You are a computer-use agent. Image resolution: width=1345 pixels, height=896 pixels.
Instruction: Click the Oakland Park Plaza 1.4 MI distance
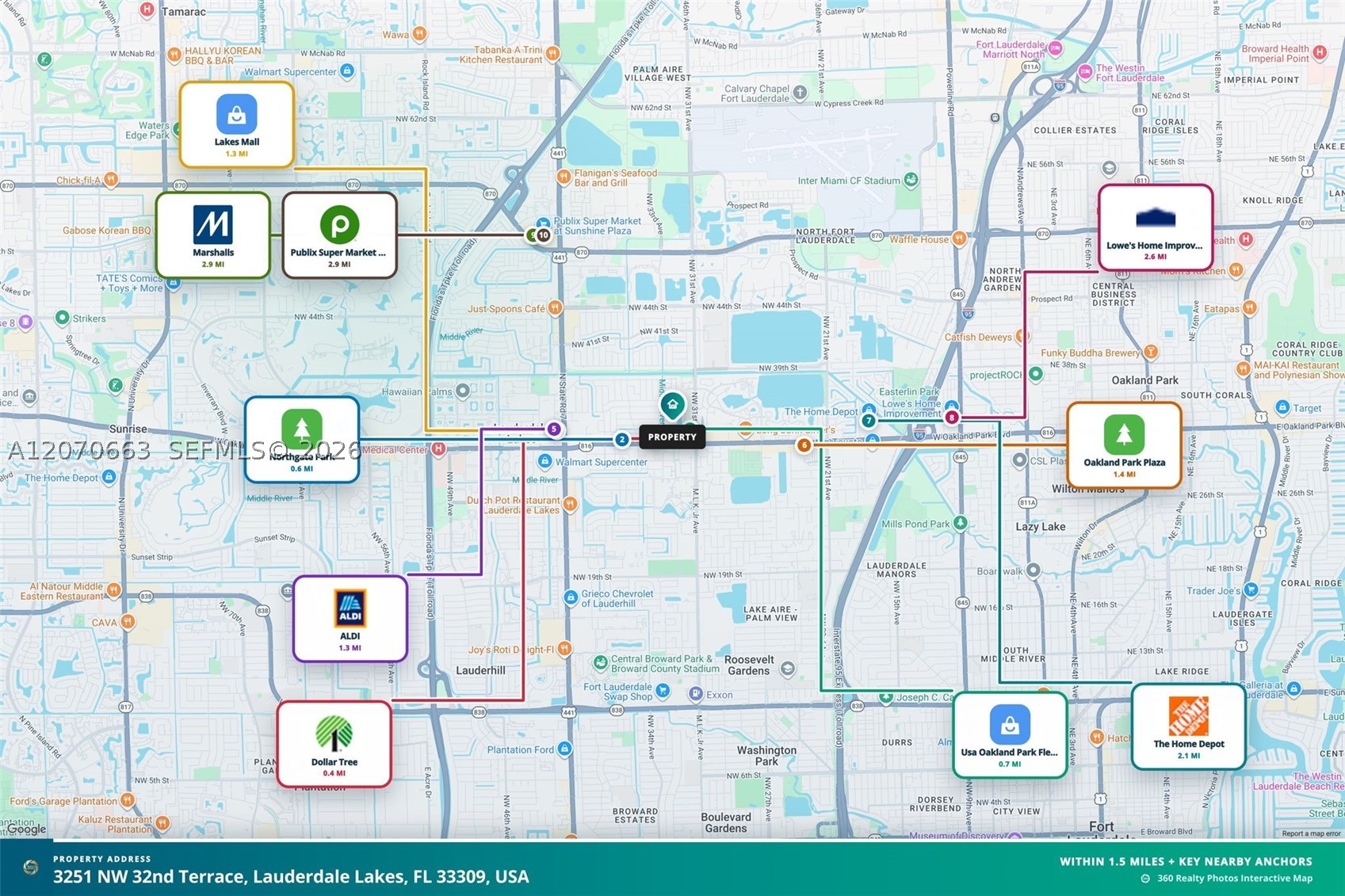pos(1124,475)
